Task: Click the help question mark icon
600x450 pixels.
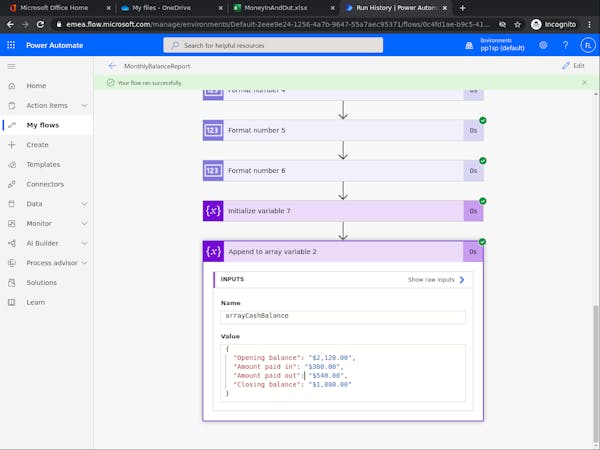Action: click(x=565, y=45)
